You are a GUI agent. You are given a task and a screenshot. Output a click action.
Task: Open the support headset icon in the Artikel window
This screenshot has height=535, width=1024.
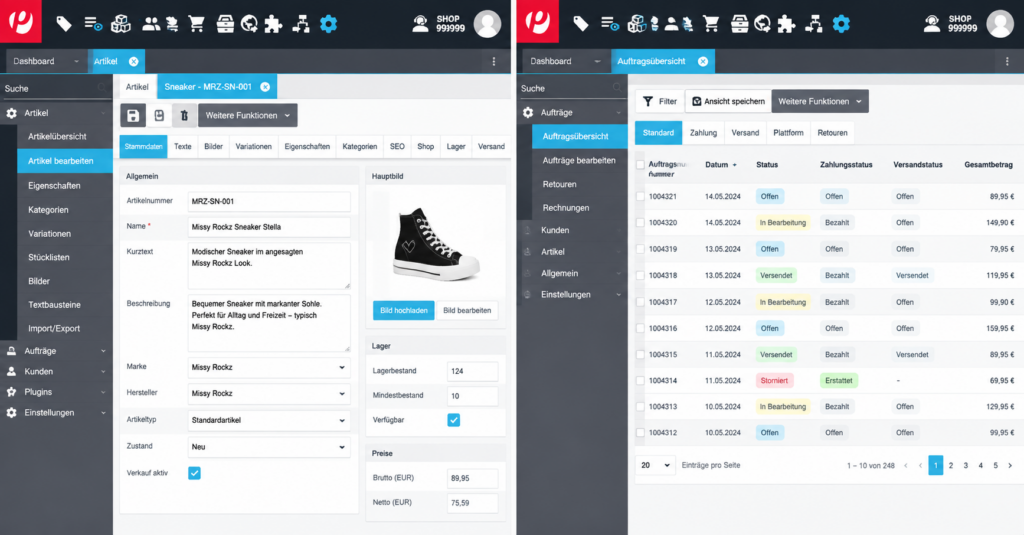(x=421, y=24)
